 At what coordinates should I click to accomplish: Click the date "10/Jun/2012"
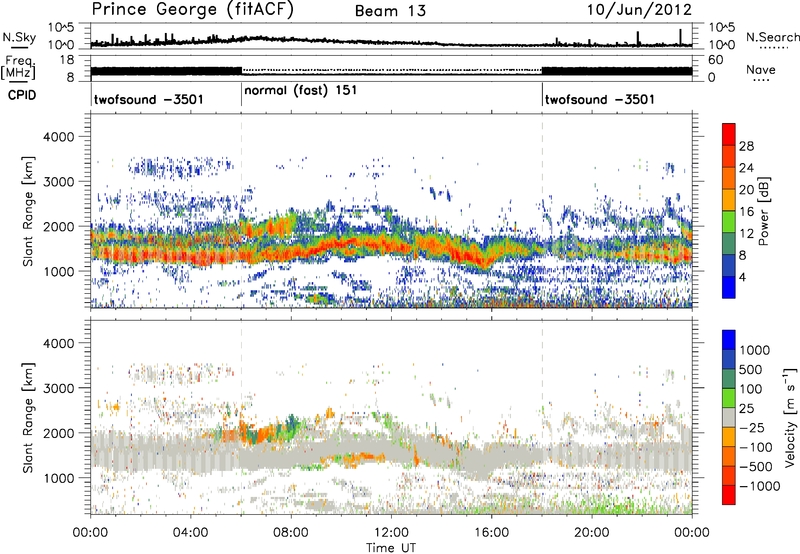coord(639,10)
